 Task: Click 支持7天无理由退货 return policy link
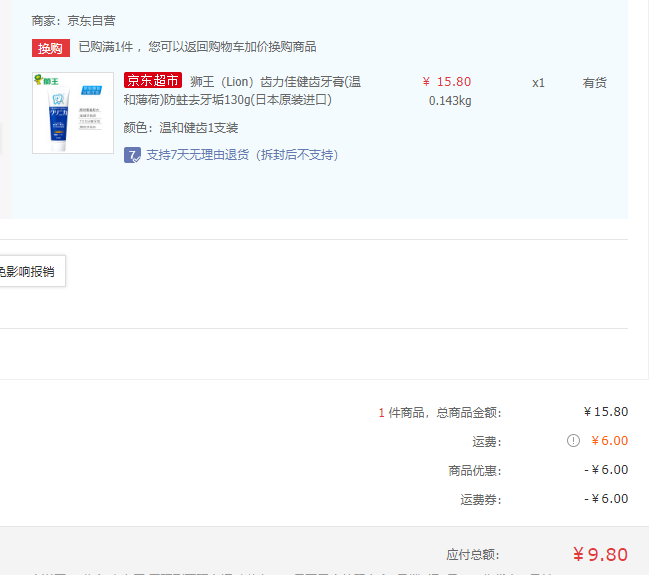click(x=242, y=155)
